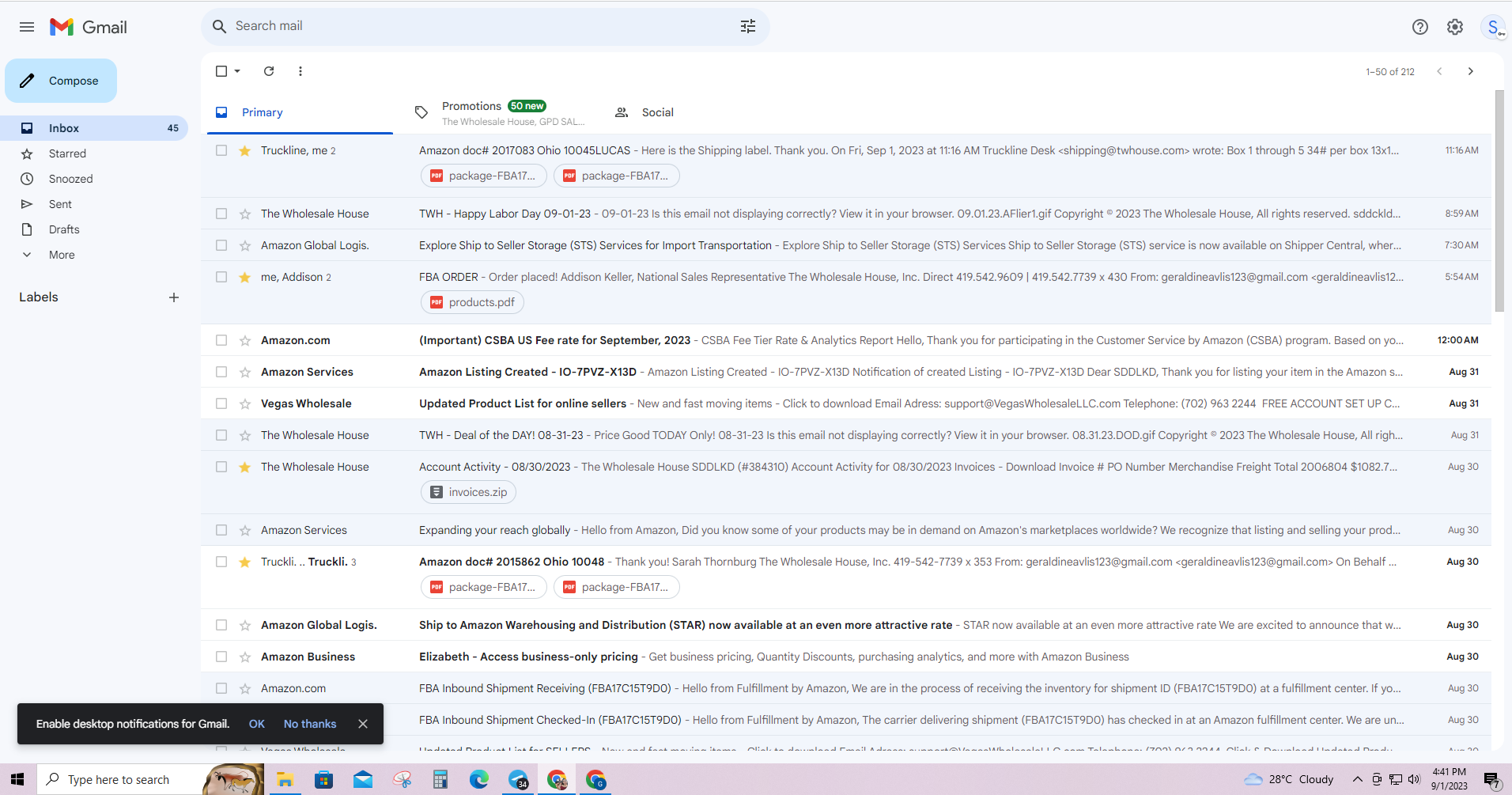The image size is (1512, 795).
Task: Compose a new email
Action: (x=61, y=81)
